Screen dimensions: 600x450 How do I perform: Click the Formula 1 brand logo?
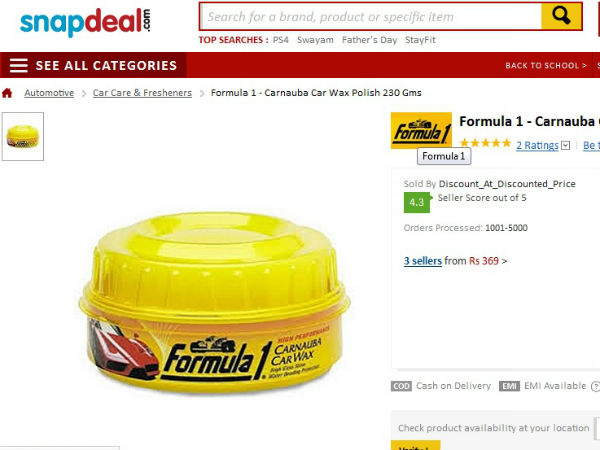point(421,130)
